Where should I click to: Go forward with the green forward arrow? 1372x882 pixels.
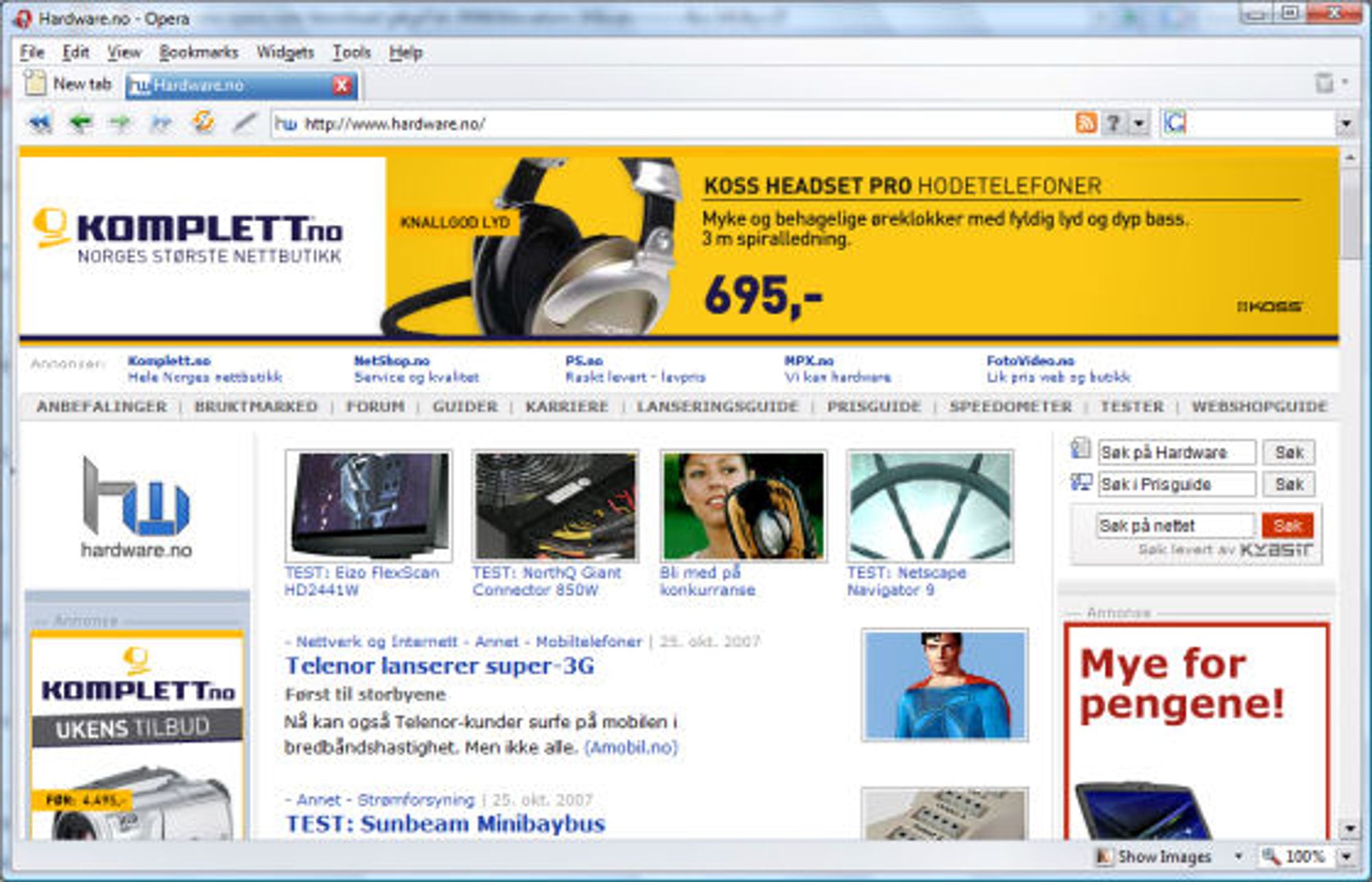121,123
